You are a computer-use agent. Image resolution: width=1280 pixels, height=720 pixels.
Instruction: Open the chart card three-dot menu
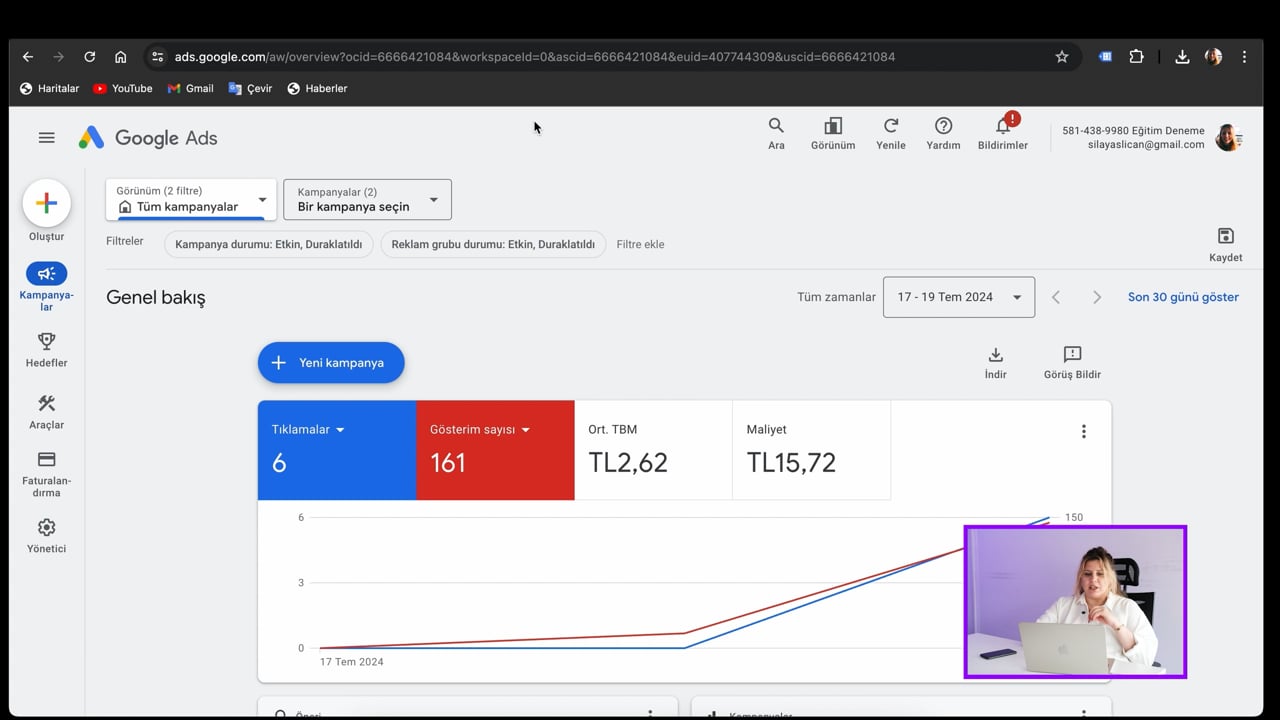pyautogui.click(x=1083, y=431)
